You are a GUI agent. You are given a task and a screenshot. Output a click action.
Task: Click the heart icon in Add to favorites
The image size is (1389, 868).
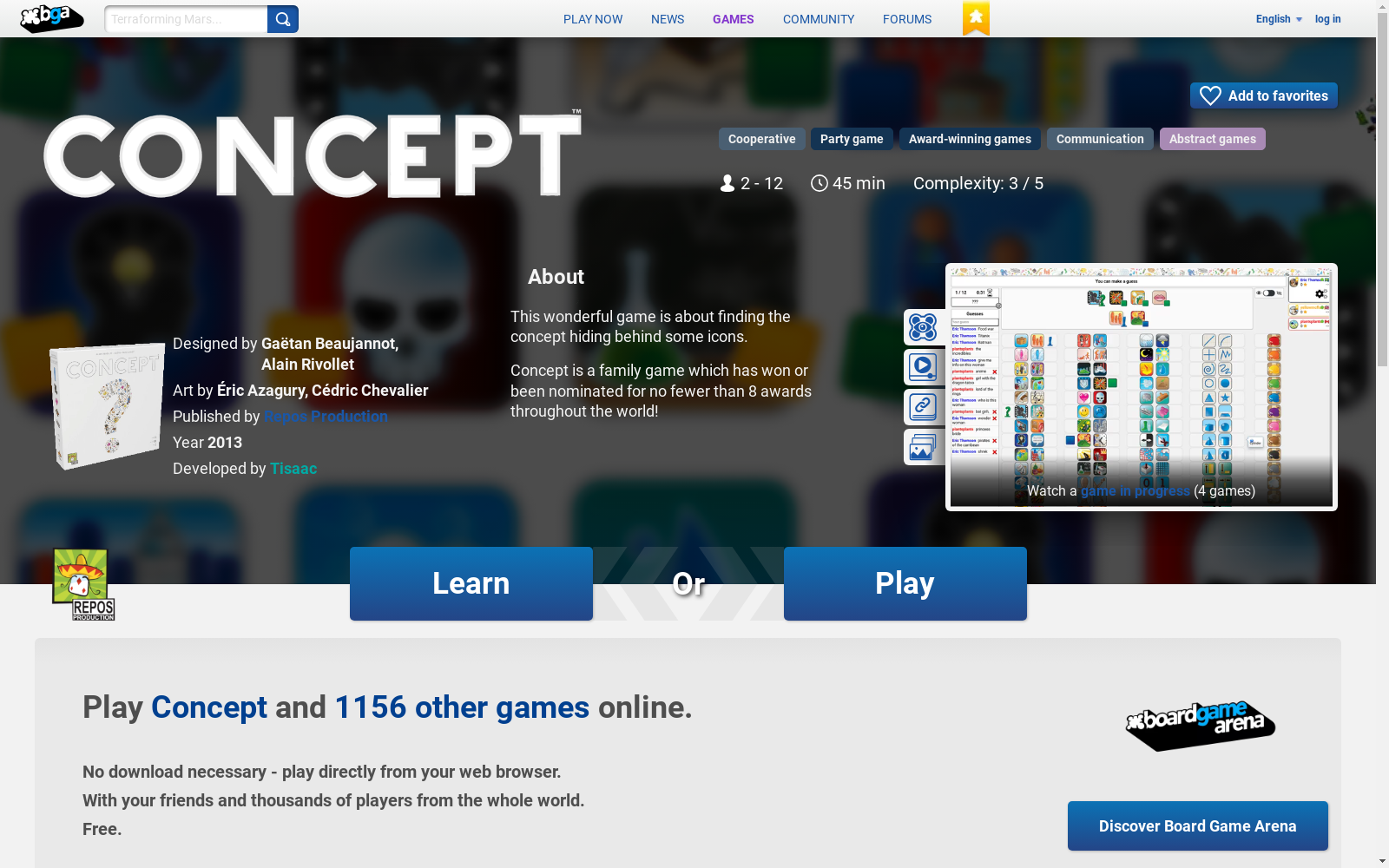coord(1210,95)
